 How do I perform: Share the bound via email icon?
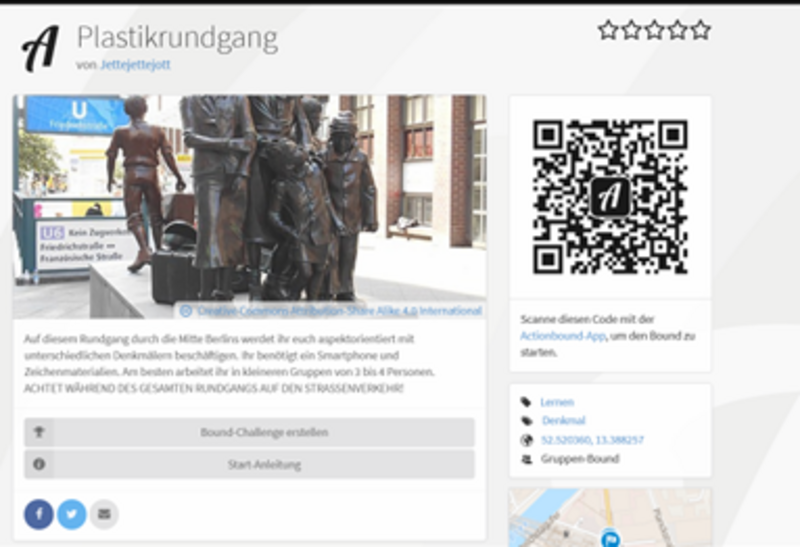[x=103, y=514]
